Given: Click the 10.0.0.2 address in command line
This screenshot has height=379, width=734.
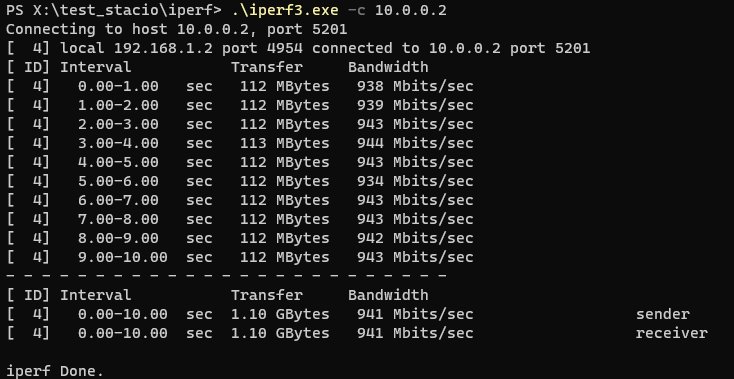Looking at the screenshot, I should pyautogui.click(x=411, y=10).
